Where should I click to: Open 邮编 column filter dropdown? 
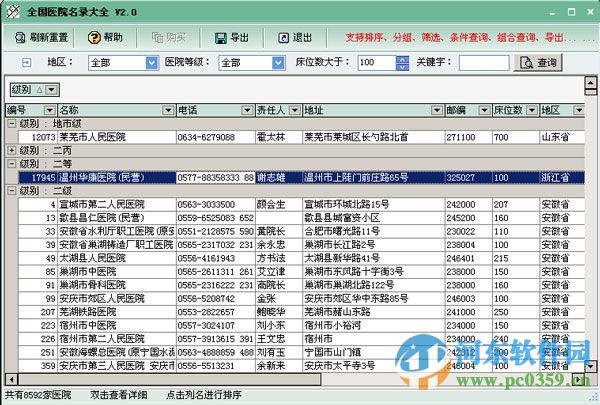pos(484,110)
